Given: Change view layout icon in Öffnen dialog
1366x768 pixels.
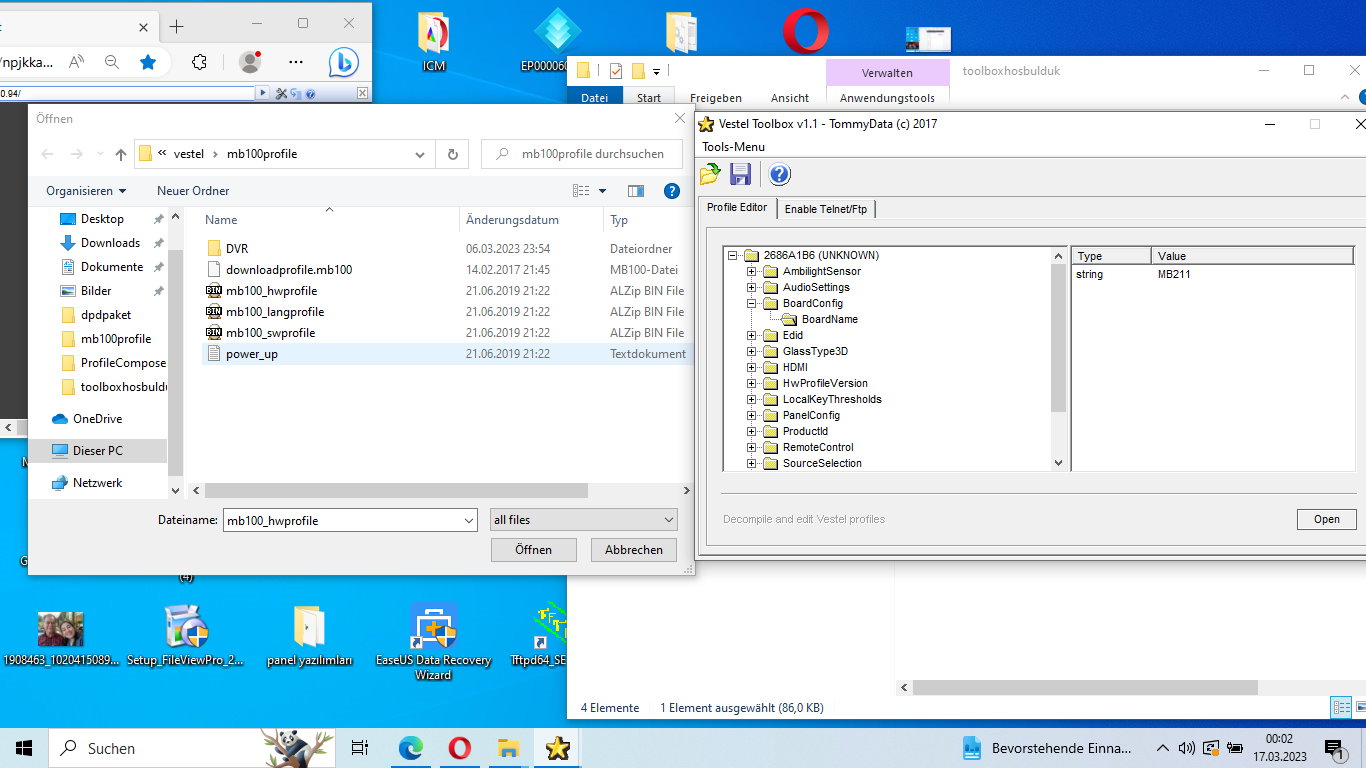Looking at the screenshot, I should 581,191.
